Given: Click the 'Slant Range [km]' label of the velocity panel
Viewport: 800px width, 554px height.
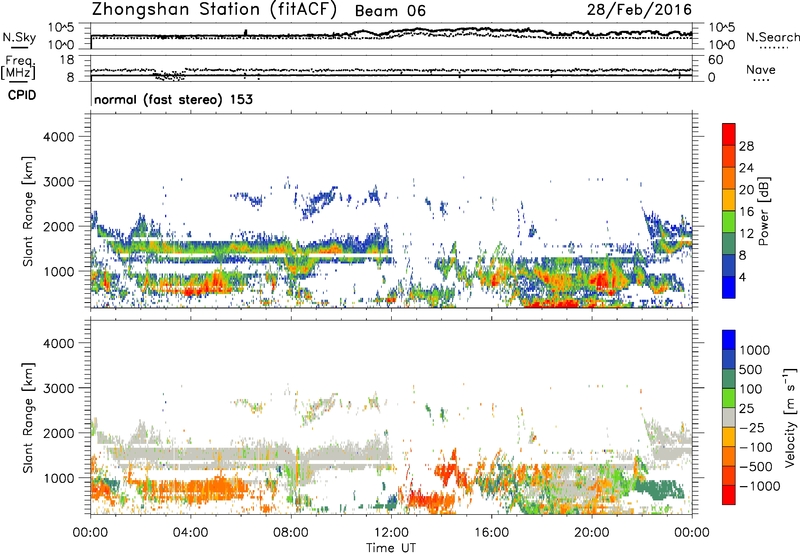Looking at the screenshot, I should (28, 417).
